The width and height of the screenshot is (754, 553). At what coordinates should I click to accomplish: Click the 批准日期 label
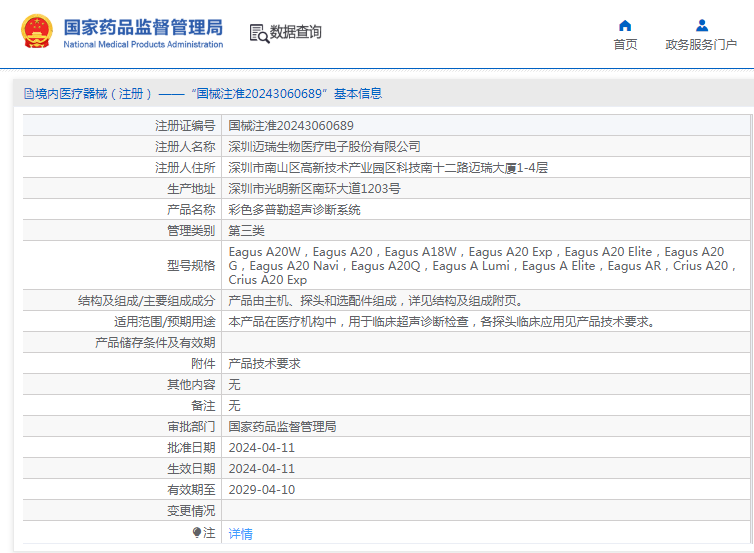pyautogui.click(x=191, y=448)
